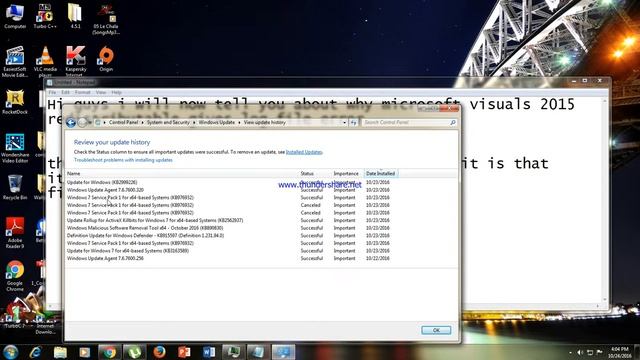
Task: Select Windows Malicious Software Removal Tool row
Action: tap(229, 228)
